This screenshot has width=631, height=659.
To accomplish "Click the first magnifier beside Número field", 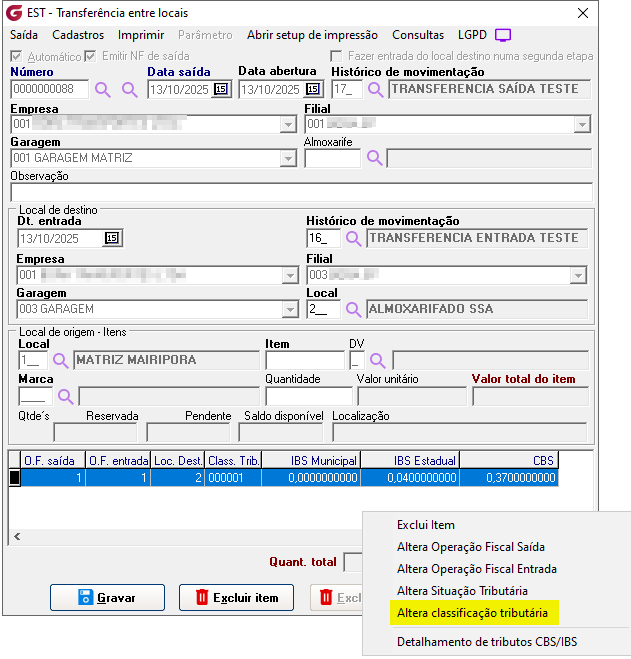I will coord(103,90).
